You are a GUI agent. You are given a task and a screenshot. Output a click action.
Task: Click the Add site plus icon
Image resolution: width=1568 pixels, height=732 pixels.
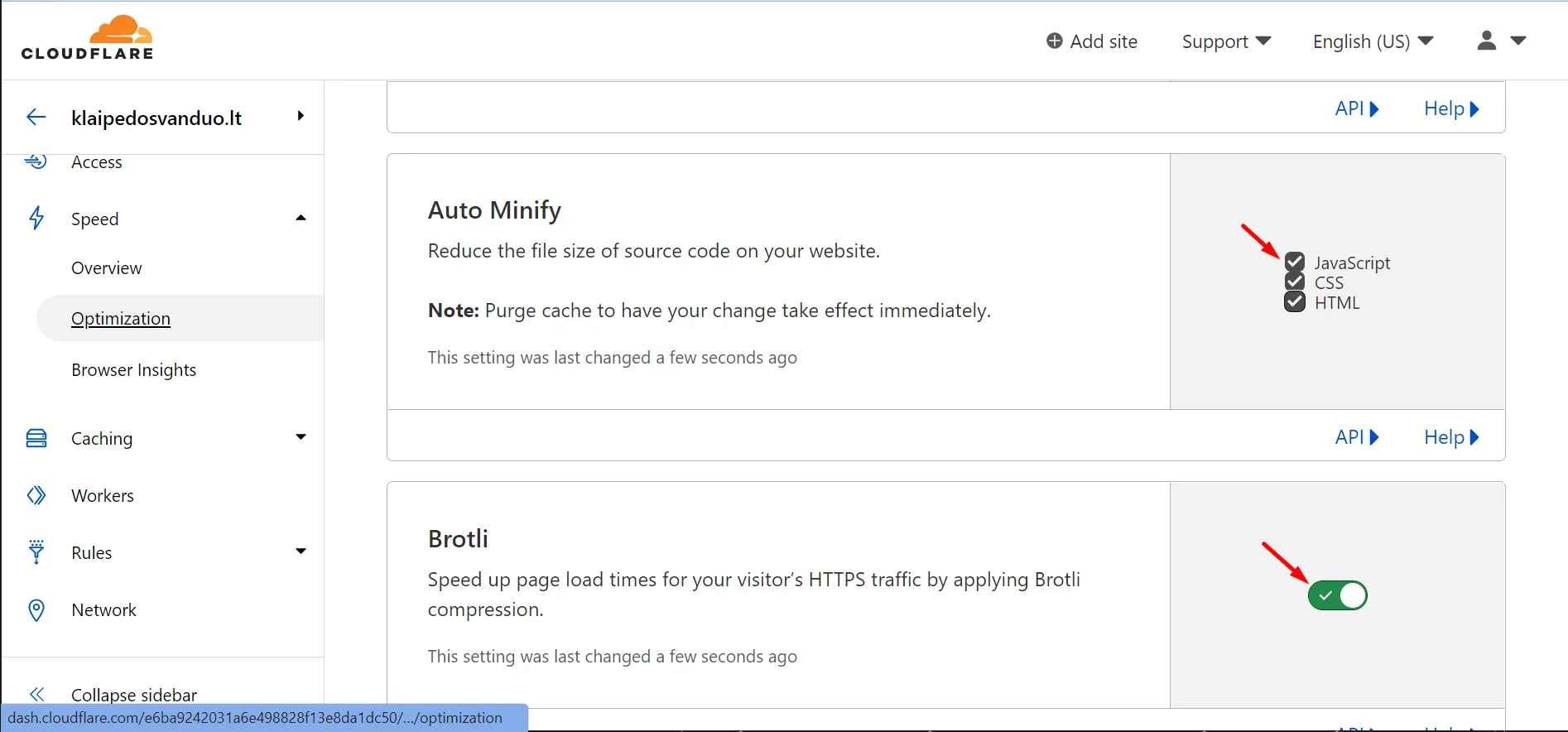tap(1054, 41)
